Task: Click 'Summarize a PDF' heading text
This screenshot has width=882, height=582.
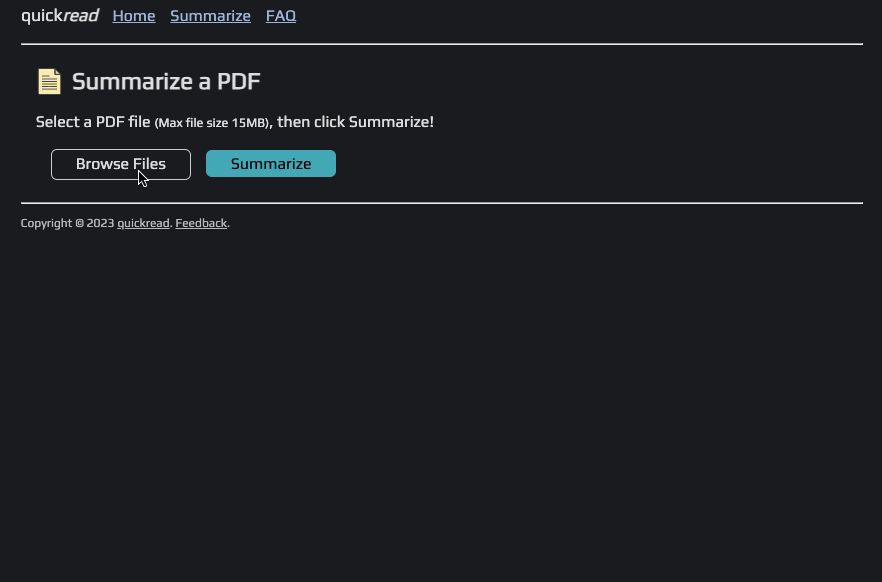Action: (166, 81)
